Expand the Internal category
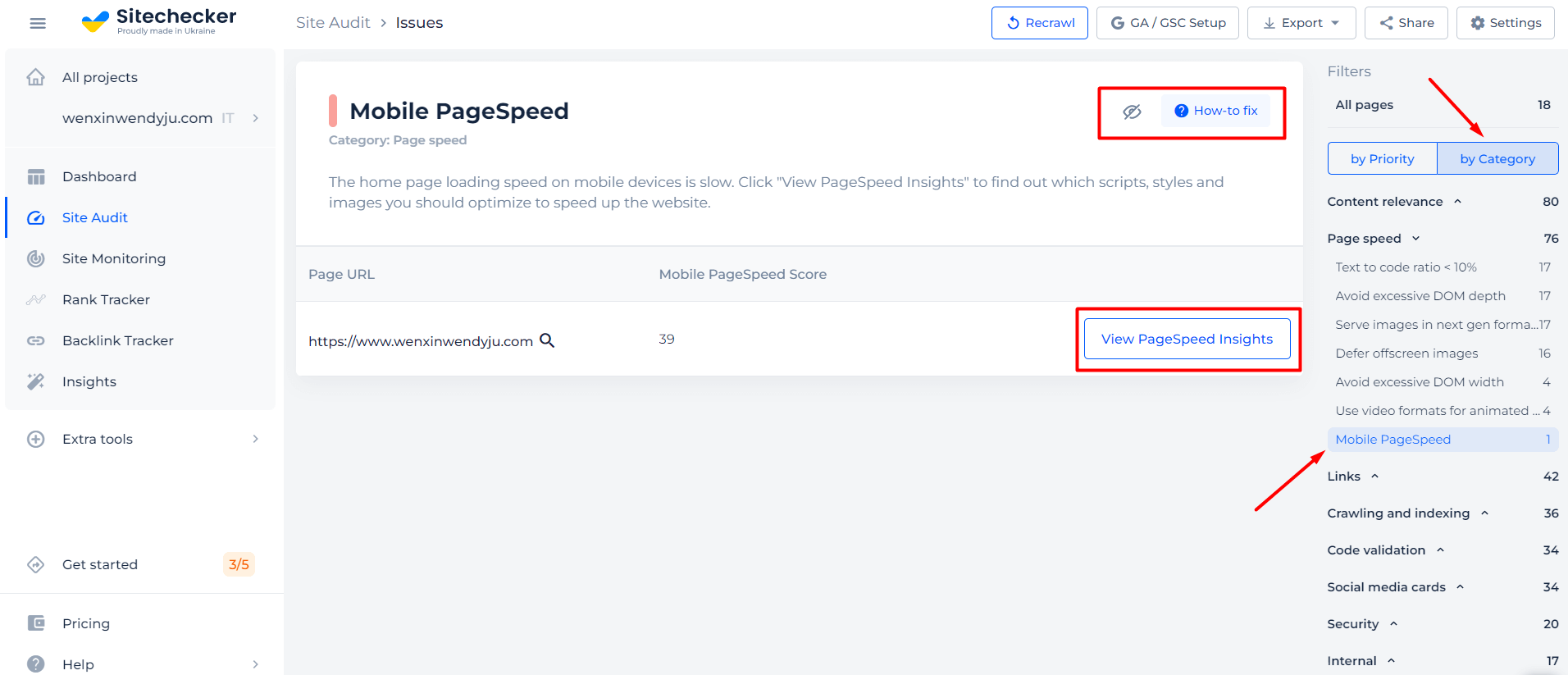Image resolution: width=1568 pixels, height=675 pixels. [x=1443, y=661]
